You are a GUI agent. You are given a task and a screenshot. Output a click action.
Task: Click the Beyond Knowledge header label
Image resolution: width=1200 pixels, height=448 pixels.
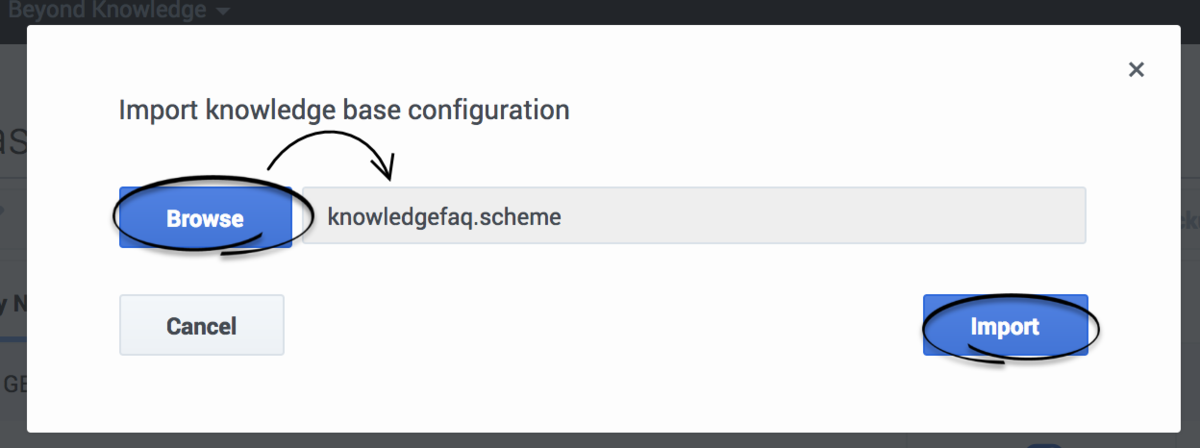(105, 11)
